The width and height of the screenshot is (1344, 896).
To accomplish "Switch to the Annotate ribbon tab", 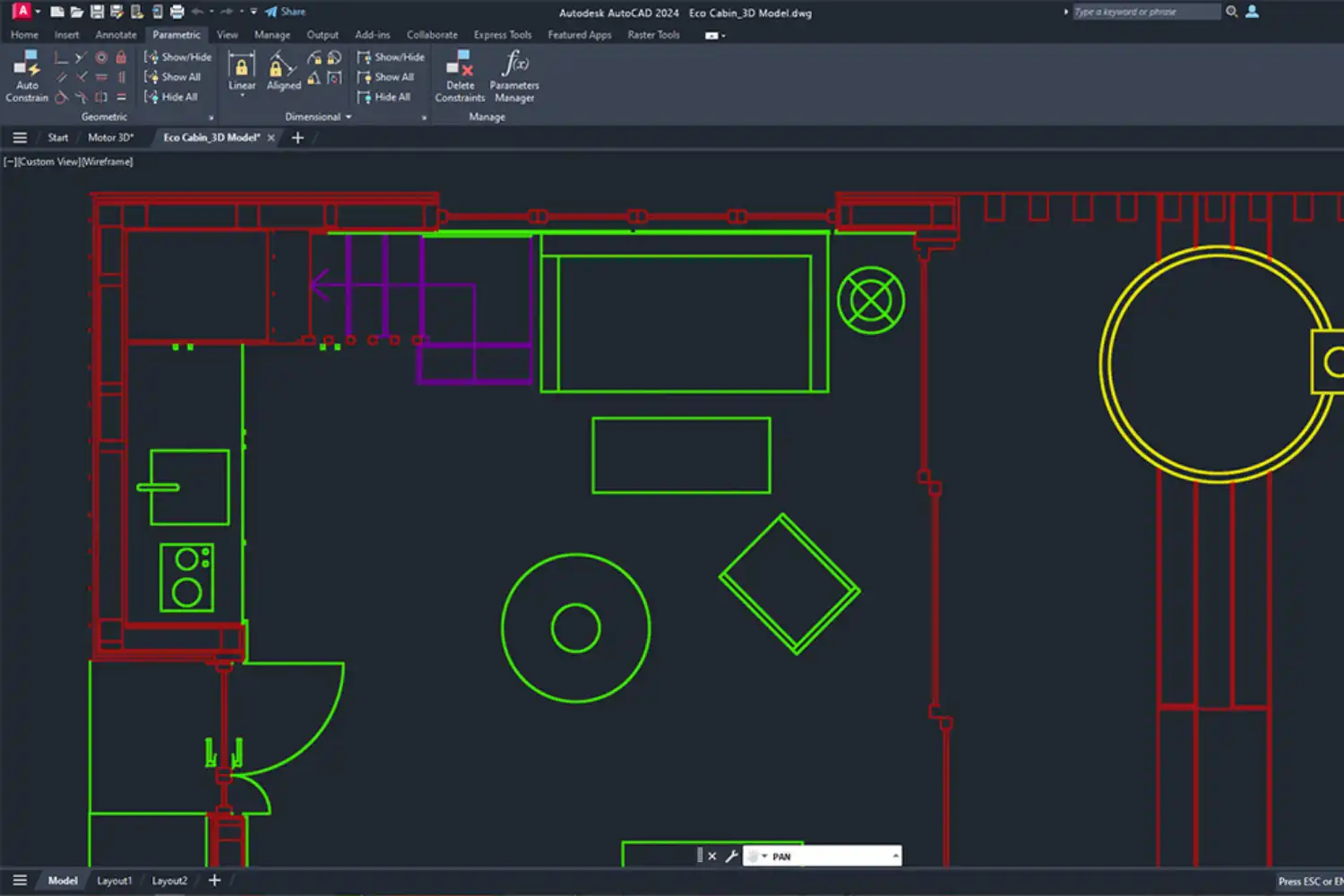I will click(116, 34).
